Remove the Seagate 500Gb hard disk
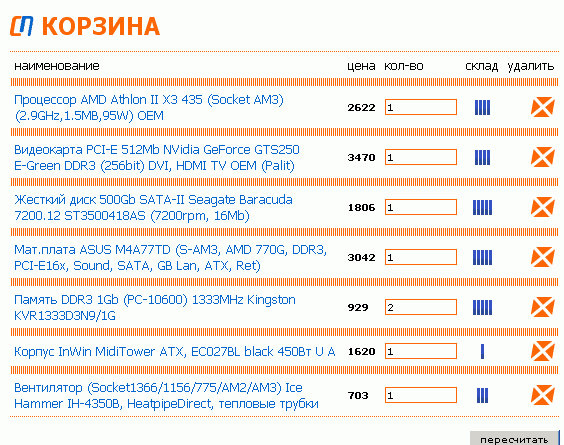 pyautogui.click(x=542, y=207)
